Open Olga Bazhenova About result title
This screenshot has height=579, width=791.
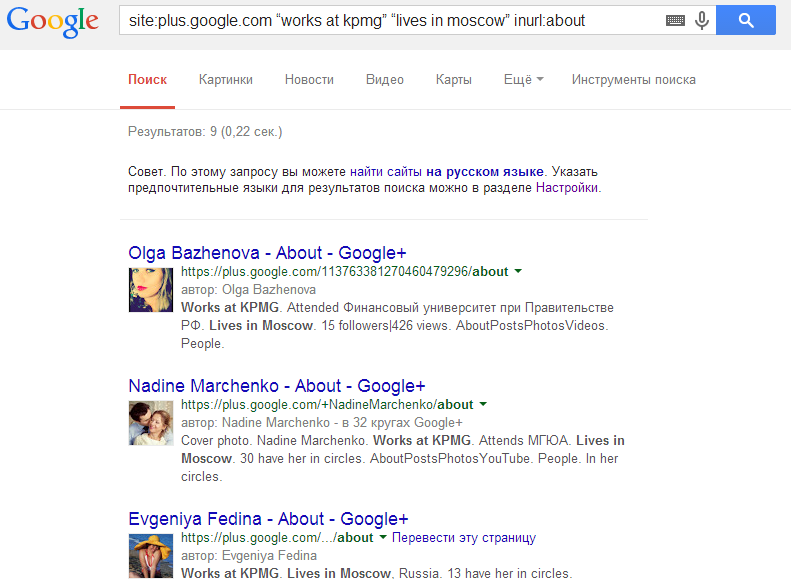(267, 253)
